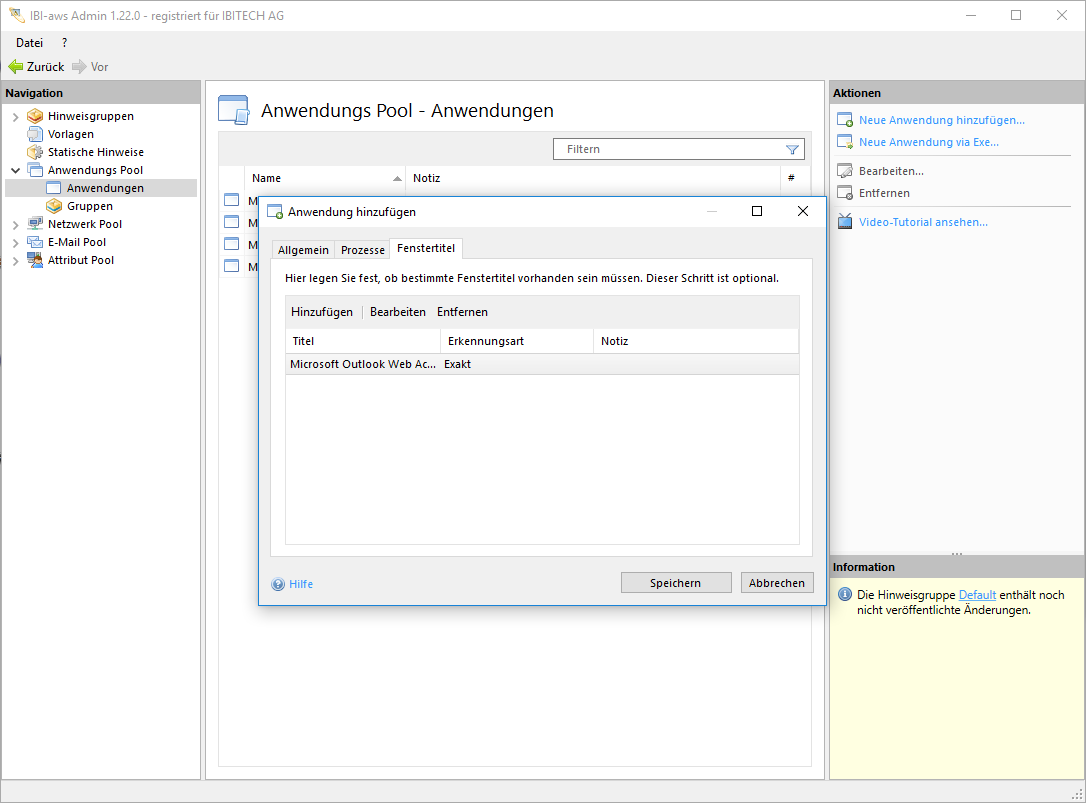
Task: Click the Netzwerk Pool icon
Action: pyautogui.click(x=35, y=224)
